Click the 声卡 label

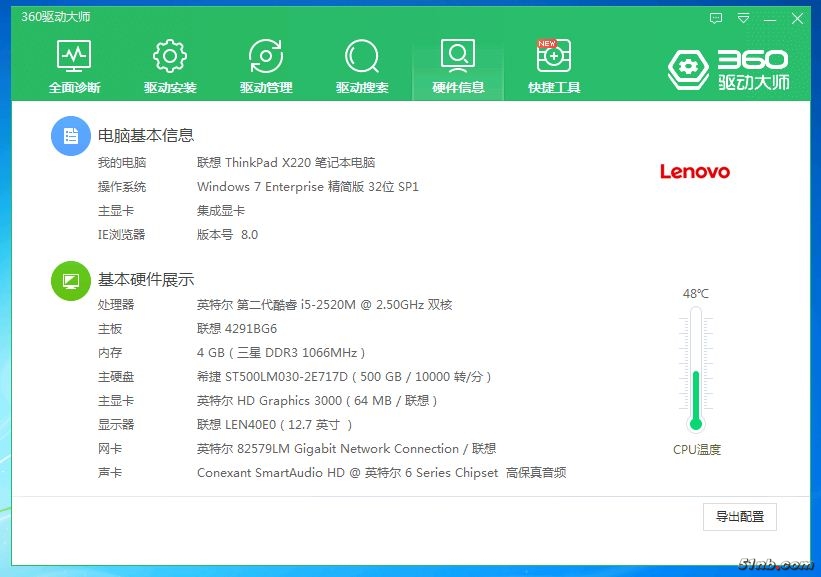click(x=110, y=473)
